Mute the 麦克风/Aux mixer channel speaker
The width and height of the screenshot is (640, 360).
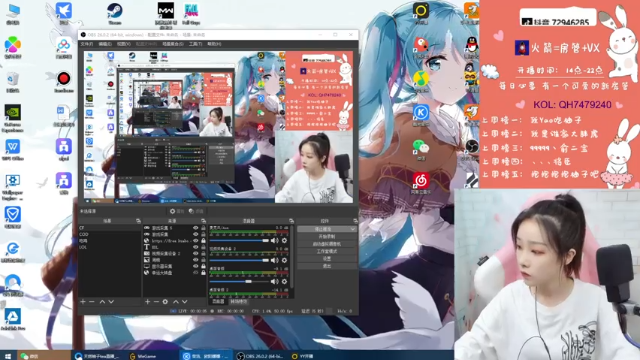pyautogui.click(x=275, y=240)
